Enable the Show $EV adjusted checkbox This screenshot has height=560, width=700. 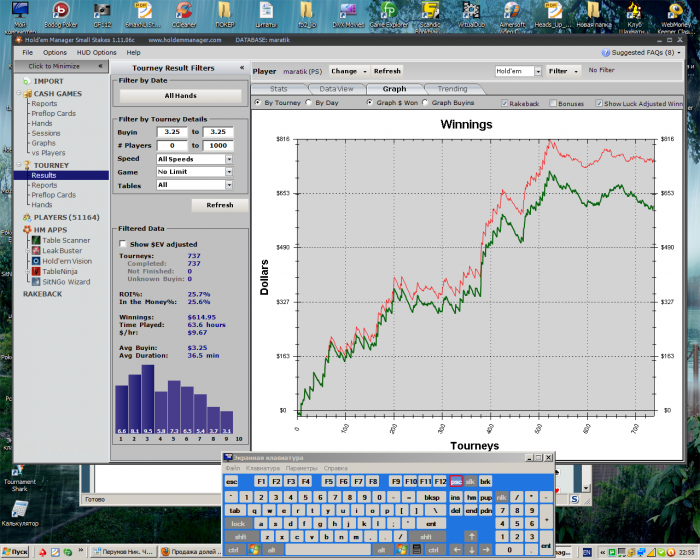coord(123,244)
